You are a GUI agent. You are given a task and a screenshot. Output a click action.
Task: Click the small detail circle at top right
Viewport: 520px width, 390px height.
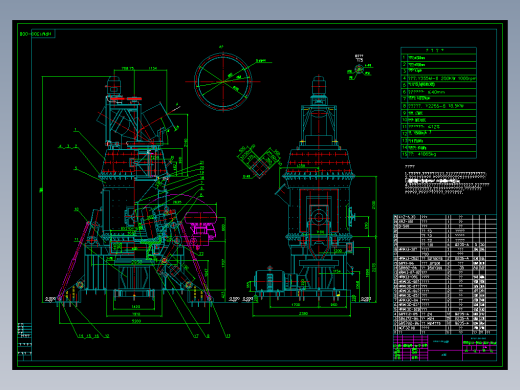pyautogui.click(x=359, y=69)
